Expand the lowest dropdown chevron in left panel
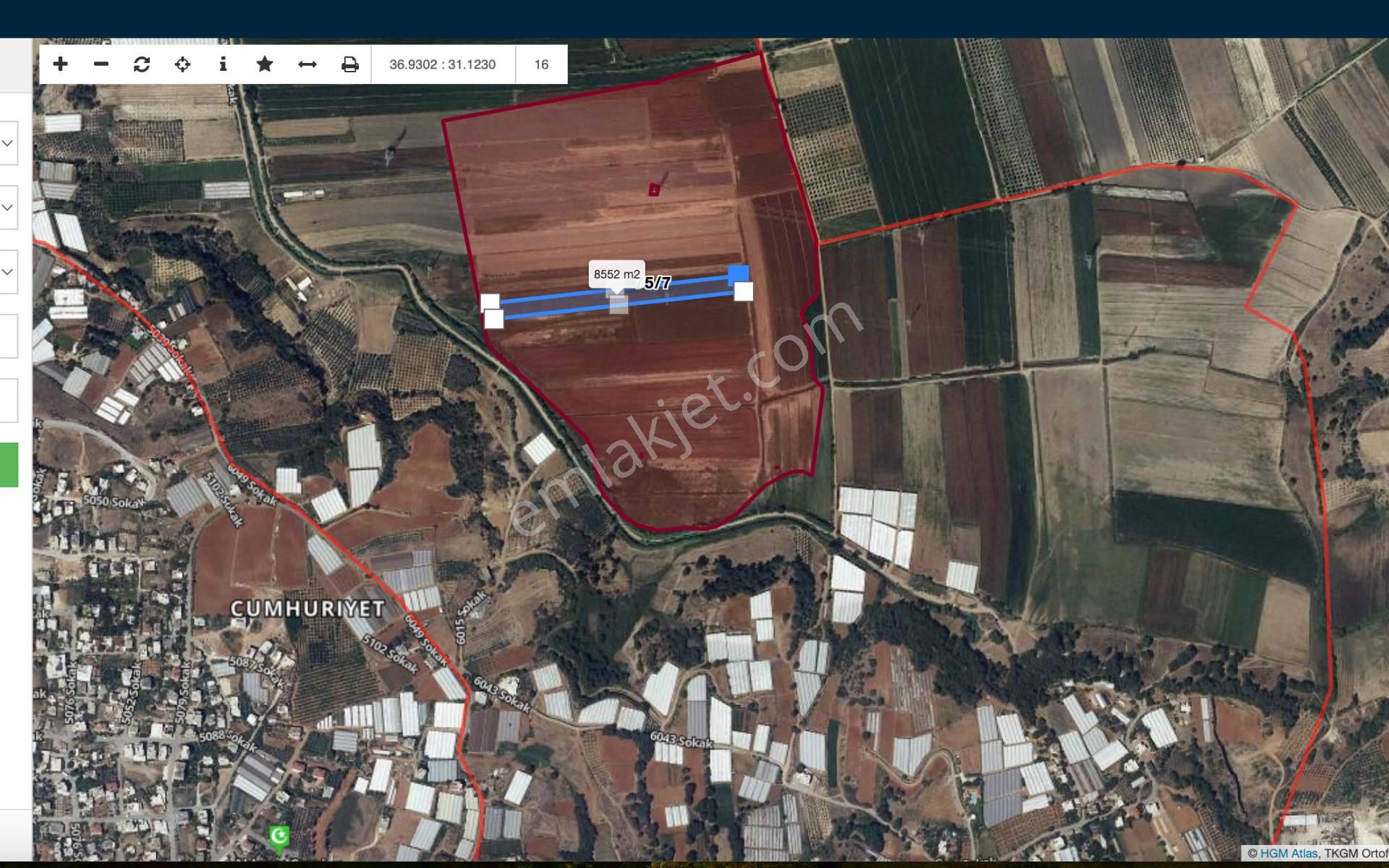 7,272
